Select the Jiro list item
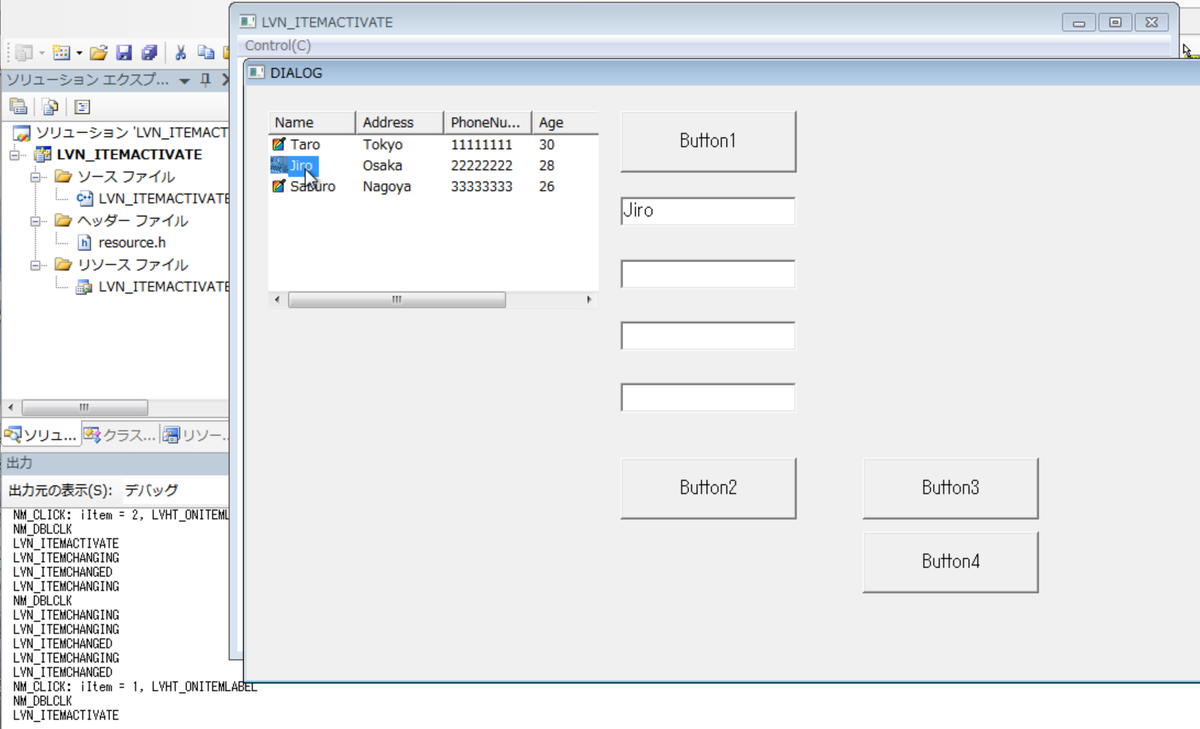This screenshot has height=729, width=1200. (x=301, y=166)
